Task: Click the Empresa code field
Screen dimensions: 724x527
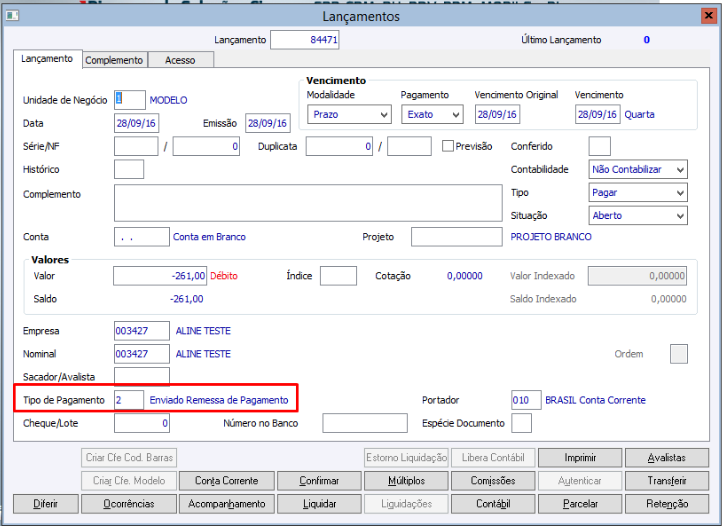Action: (142, 331)
